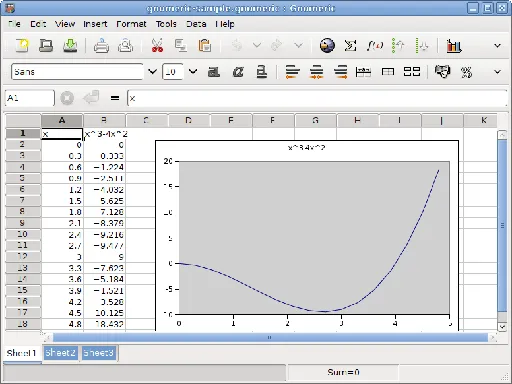Expand the font name dropdown
512x384 pixels.
[x=152, y=72]
